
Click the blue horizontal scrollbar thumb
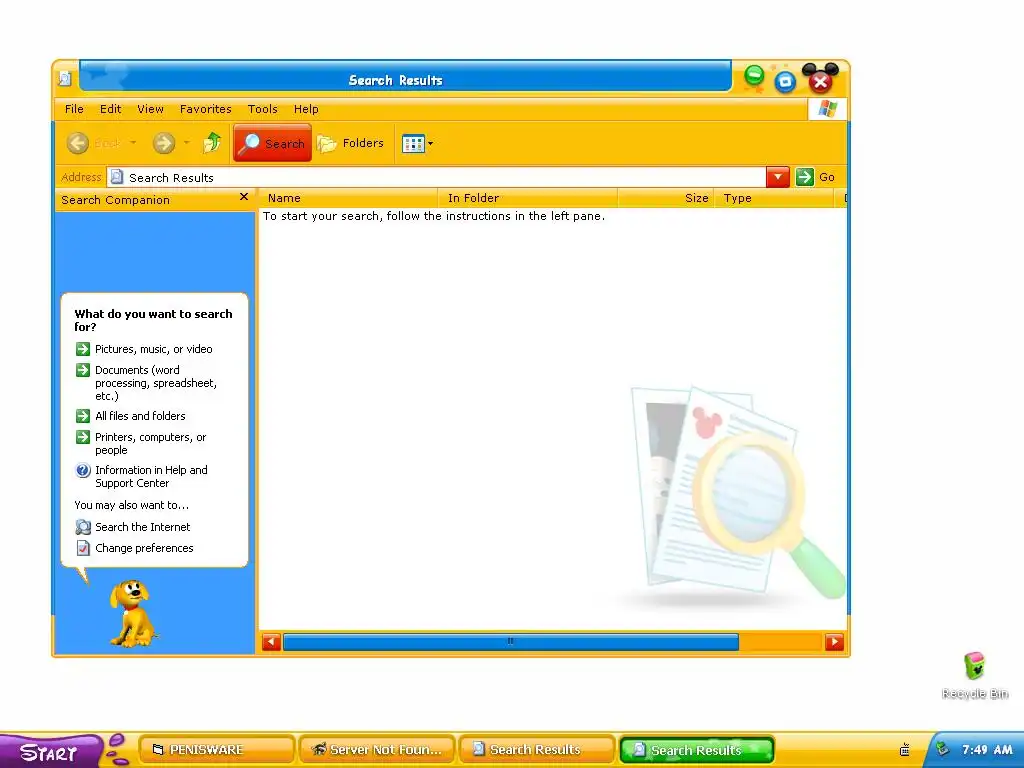[x=511, y=642]
